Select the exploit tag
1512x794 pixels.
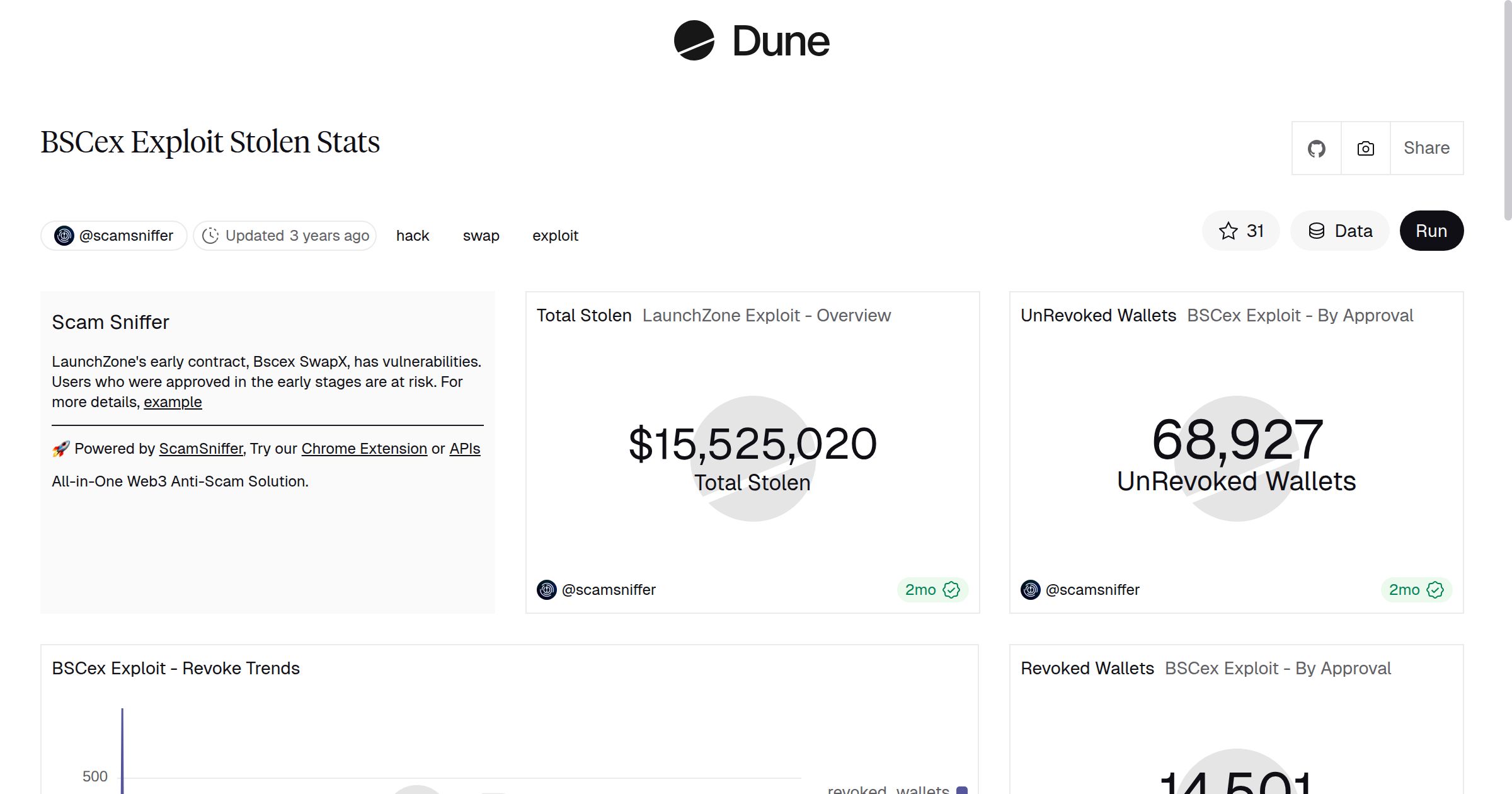555,235
